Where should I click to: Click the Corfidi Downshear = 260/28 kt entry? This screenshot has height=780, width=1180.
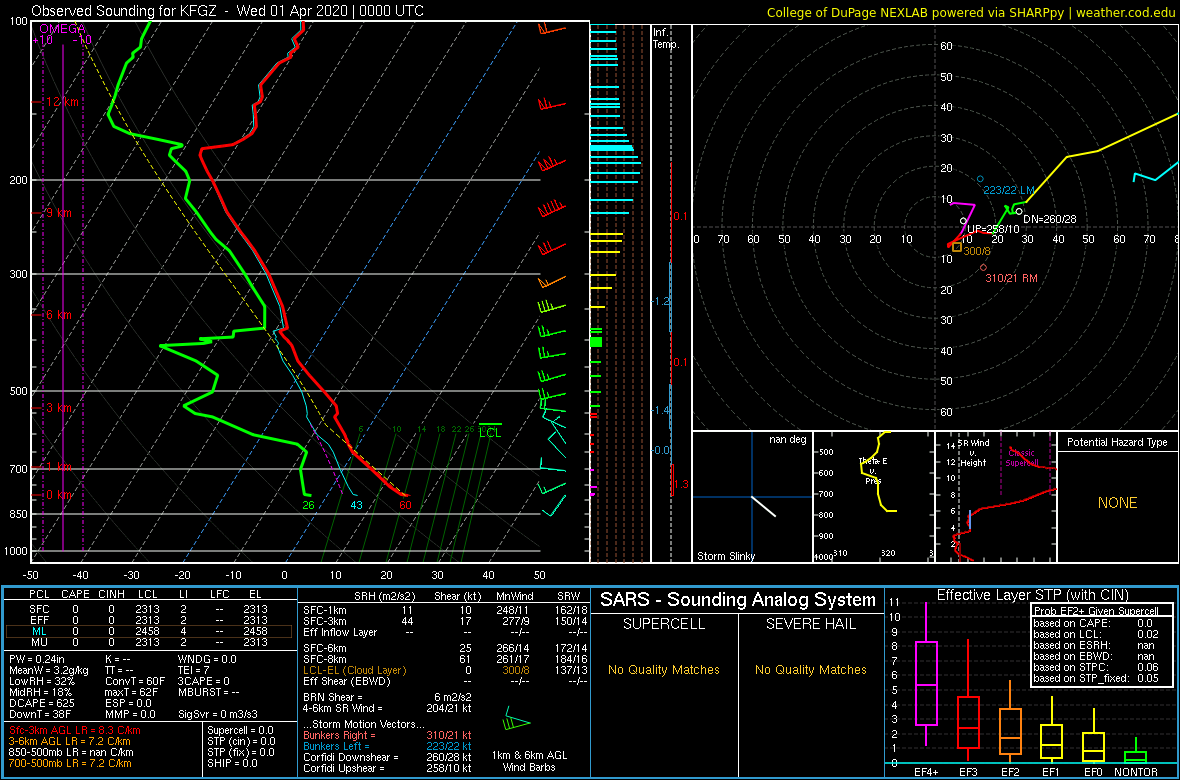coord(388,757)
